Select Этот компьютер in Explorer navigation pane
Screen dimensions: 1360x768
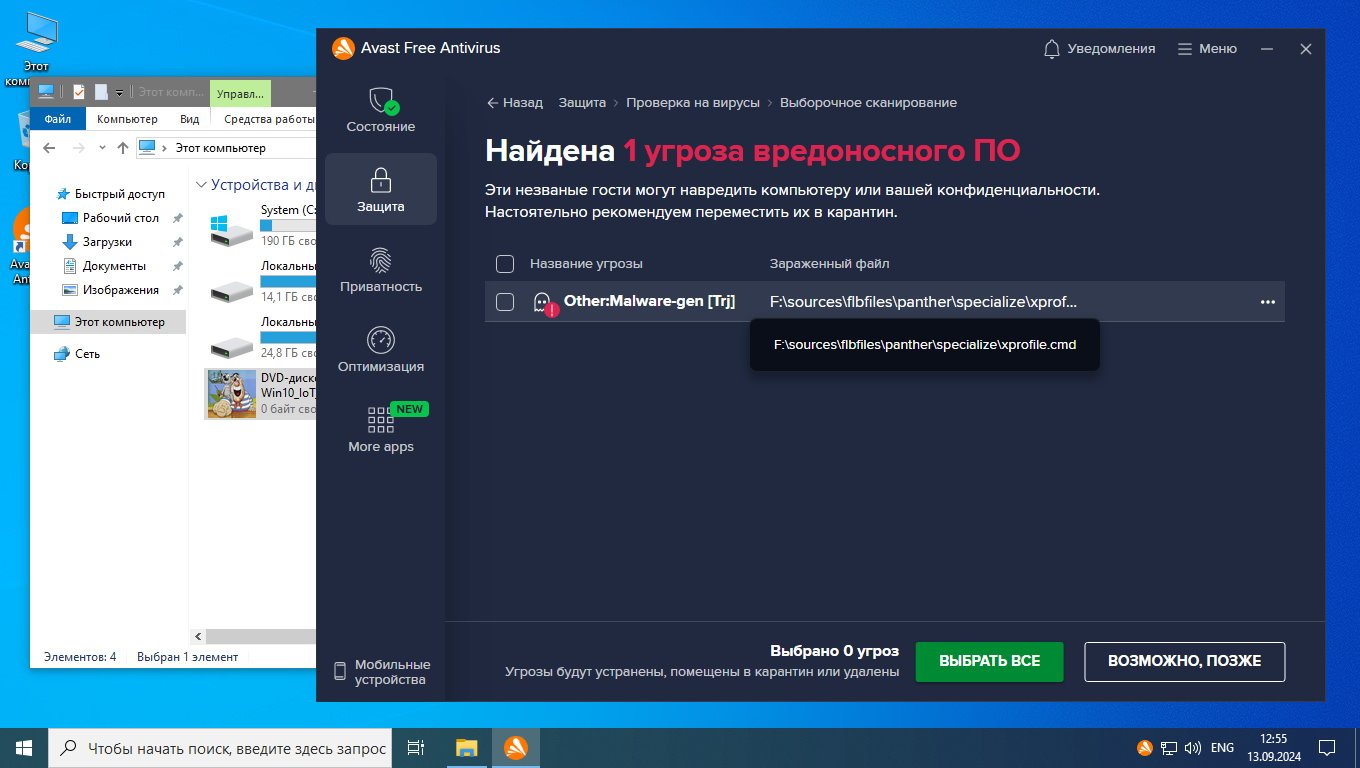tap(108, 322)
